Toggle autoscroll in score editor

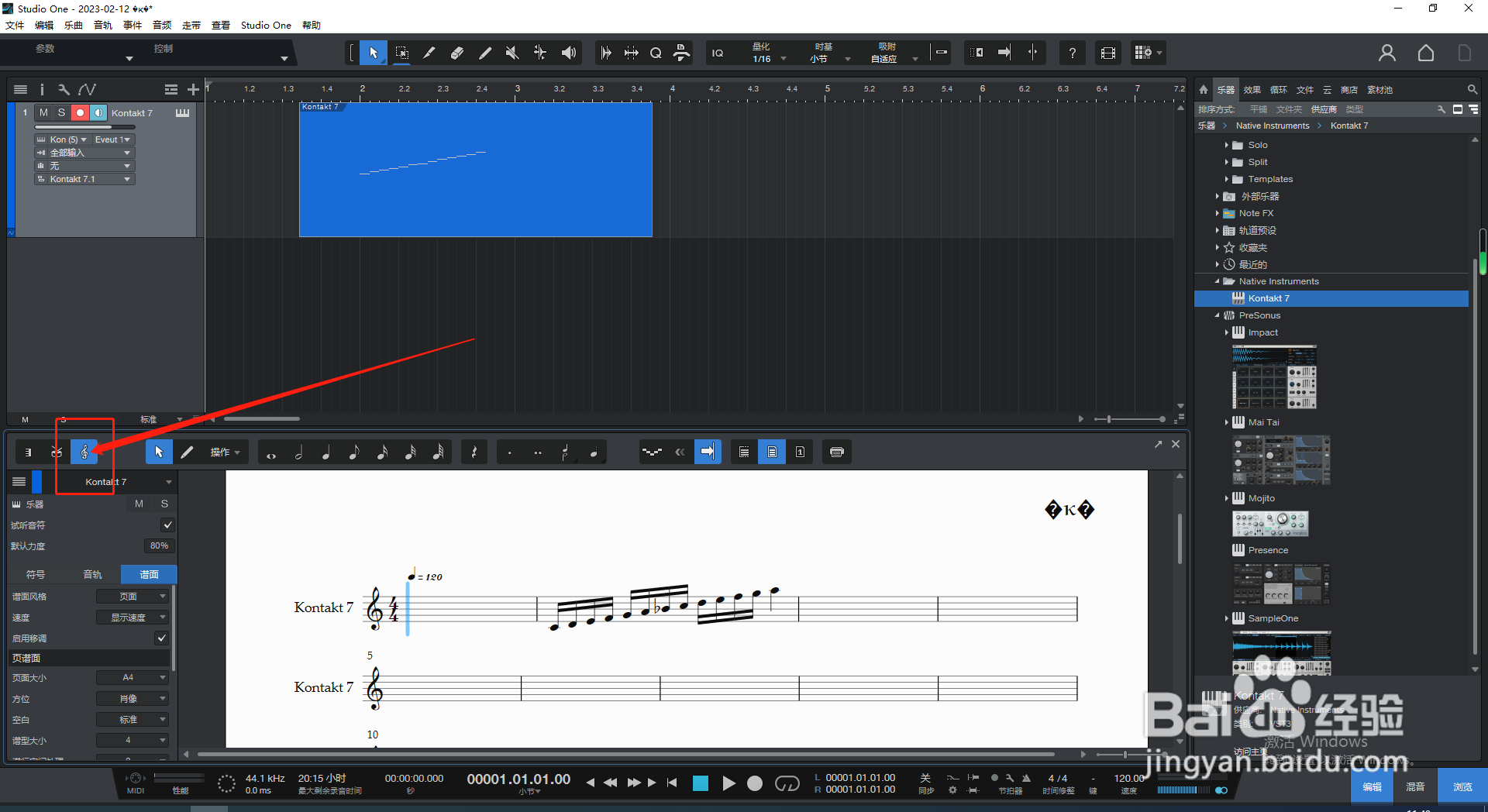[x=708, y=452]
